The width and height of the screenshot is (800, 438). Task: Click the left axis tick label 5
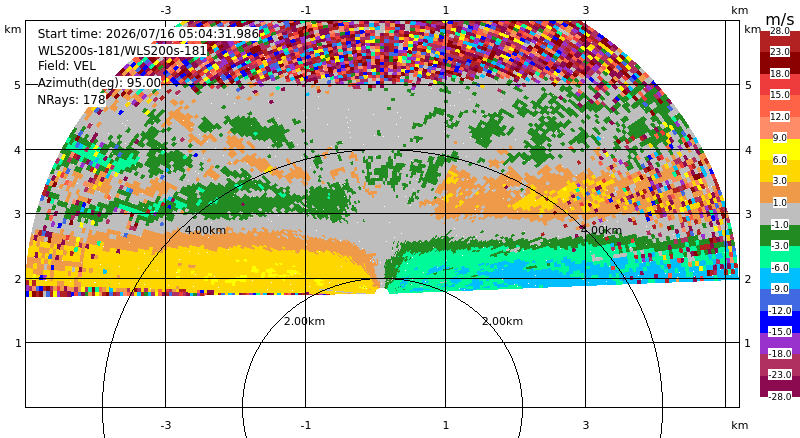pos(18,85)
